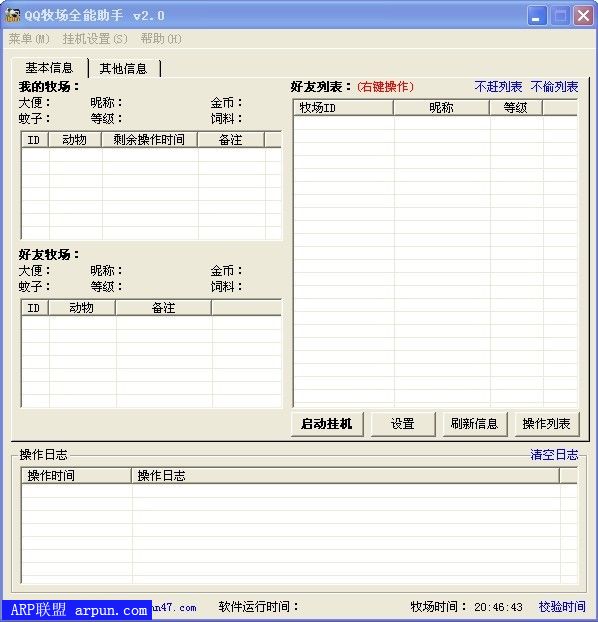Click 好友牧场 table 备注 column header
Image resolution: width=598 pixels, height=622 pixels.
pos(163,308)
